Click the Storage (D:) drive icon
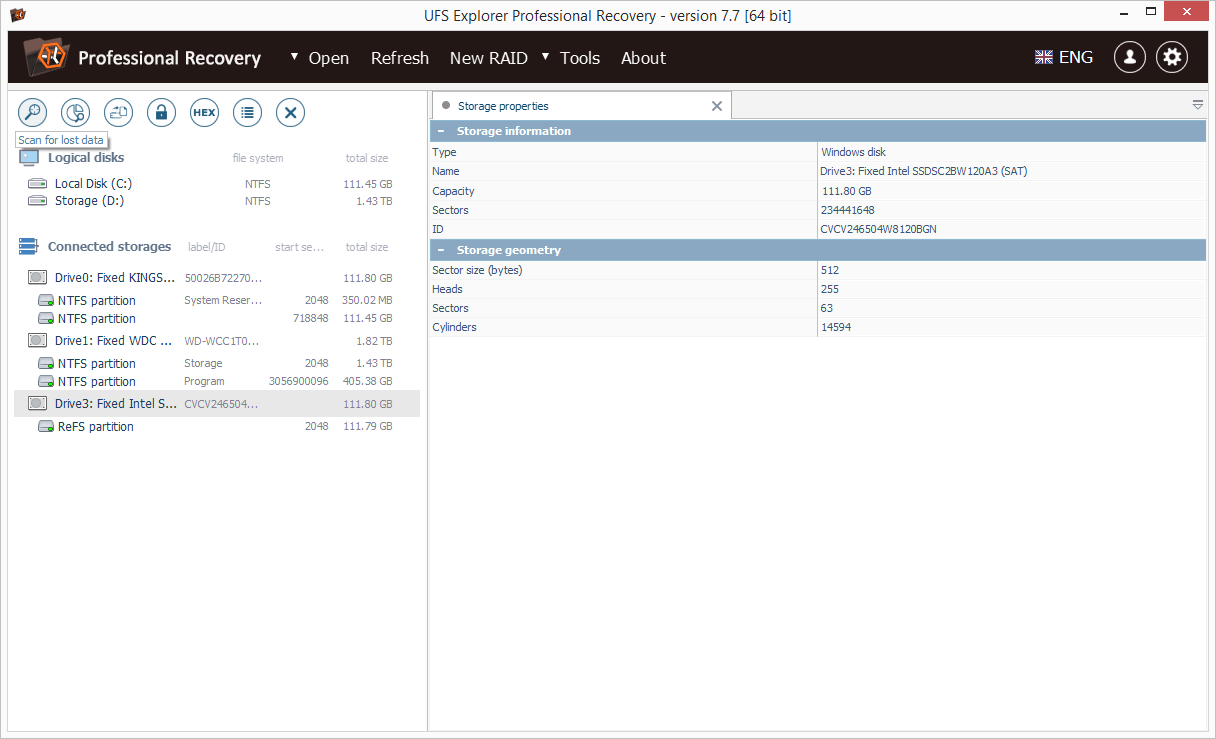This screenshot has width=1216, height=739. pos(37,201)
